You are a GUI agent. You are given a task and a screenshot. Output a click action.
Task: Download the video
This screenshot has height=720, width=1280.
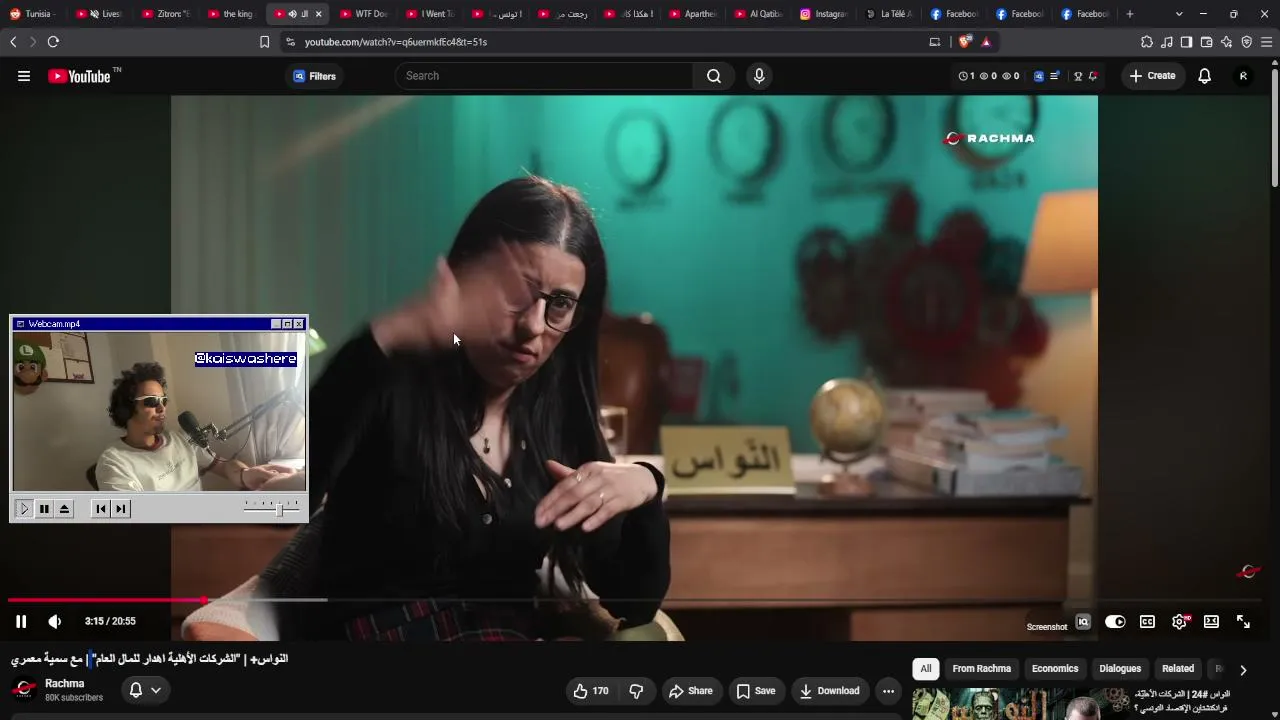pyautogui.click(x=829, y=691)
